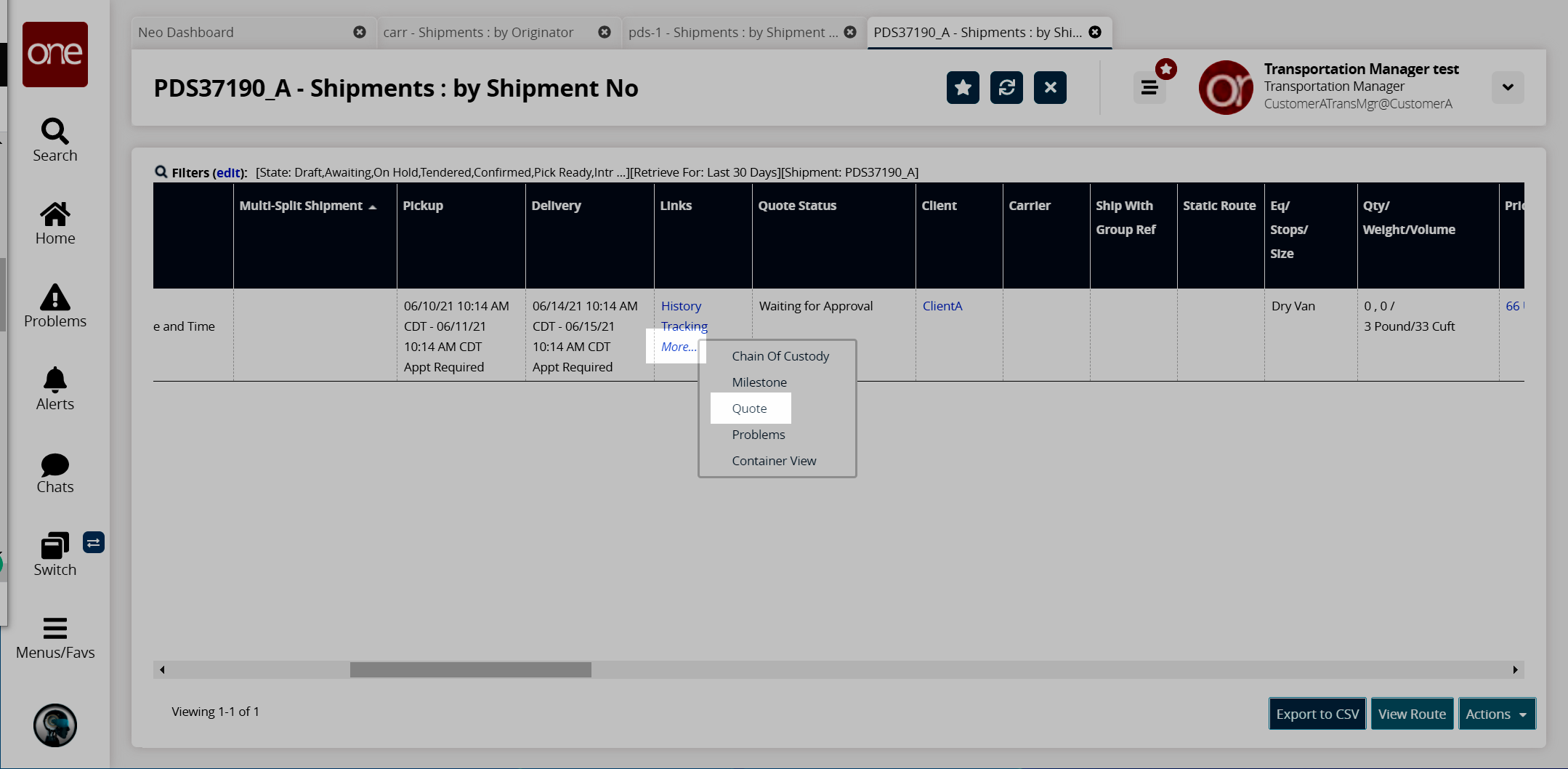Close the carr - Shipments by Originator tab
The image size is (1568, 769).
coord(605,32)
